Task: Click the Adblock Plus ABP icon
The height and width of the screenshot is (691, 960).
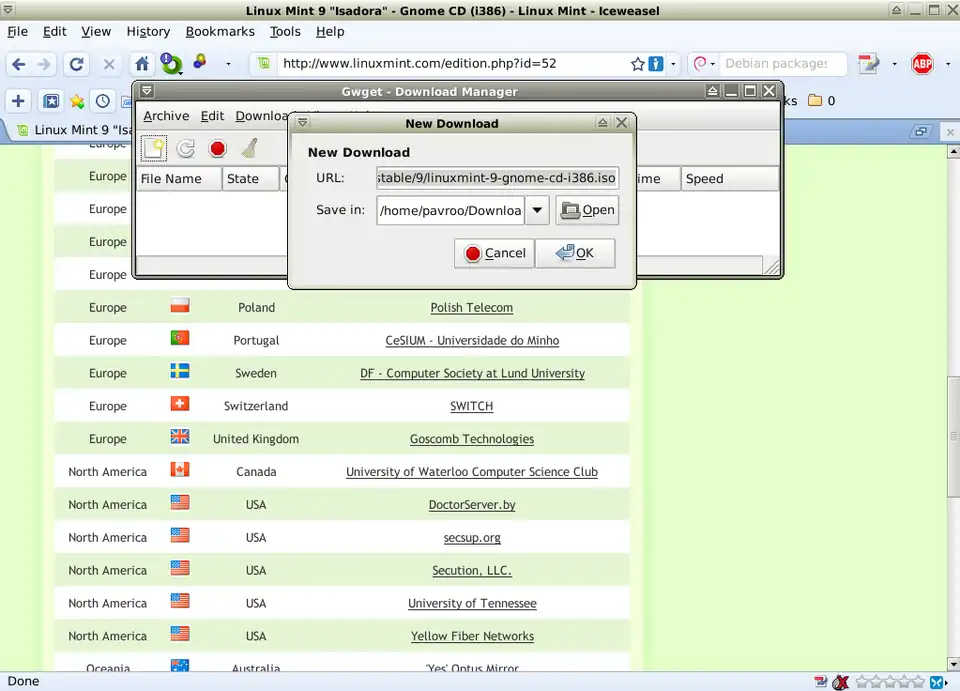Action: coord(921,64)
